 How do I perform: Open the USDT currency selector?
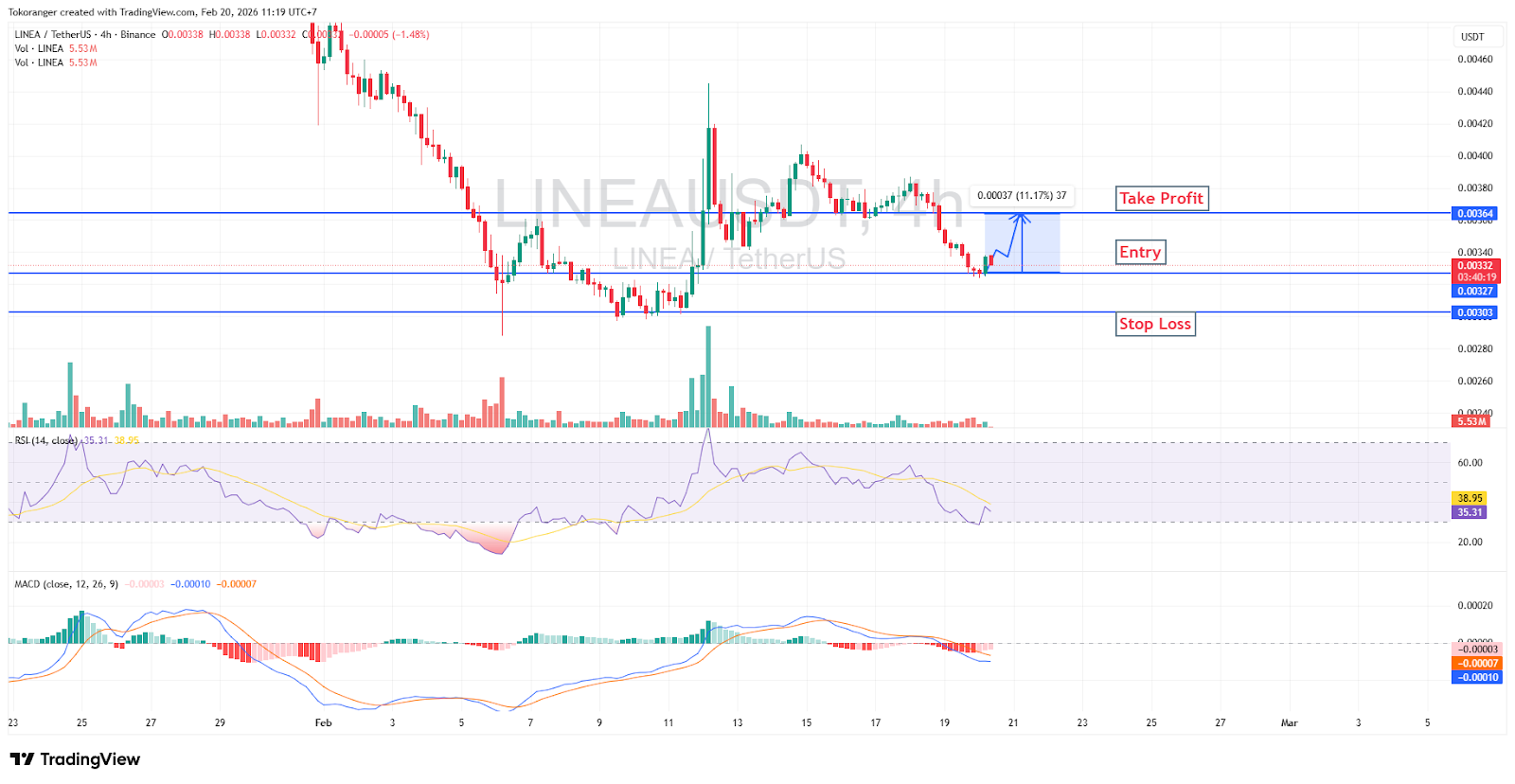pyautogui.click(x=1472, y=37)
